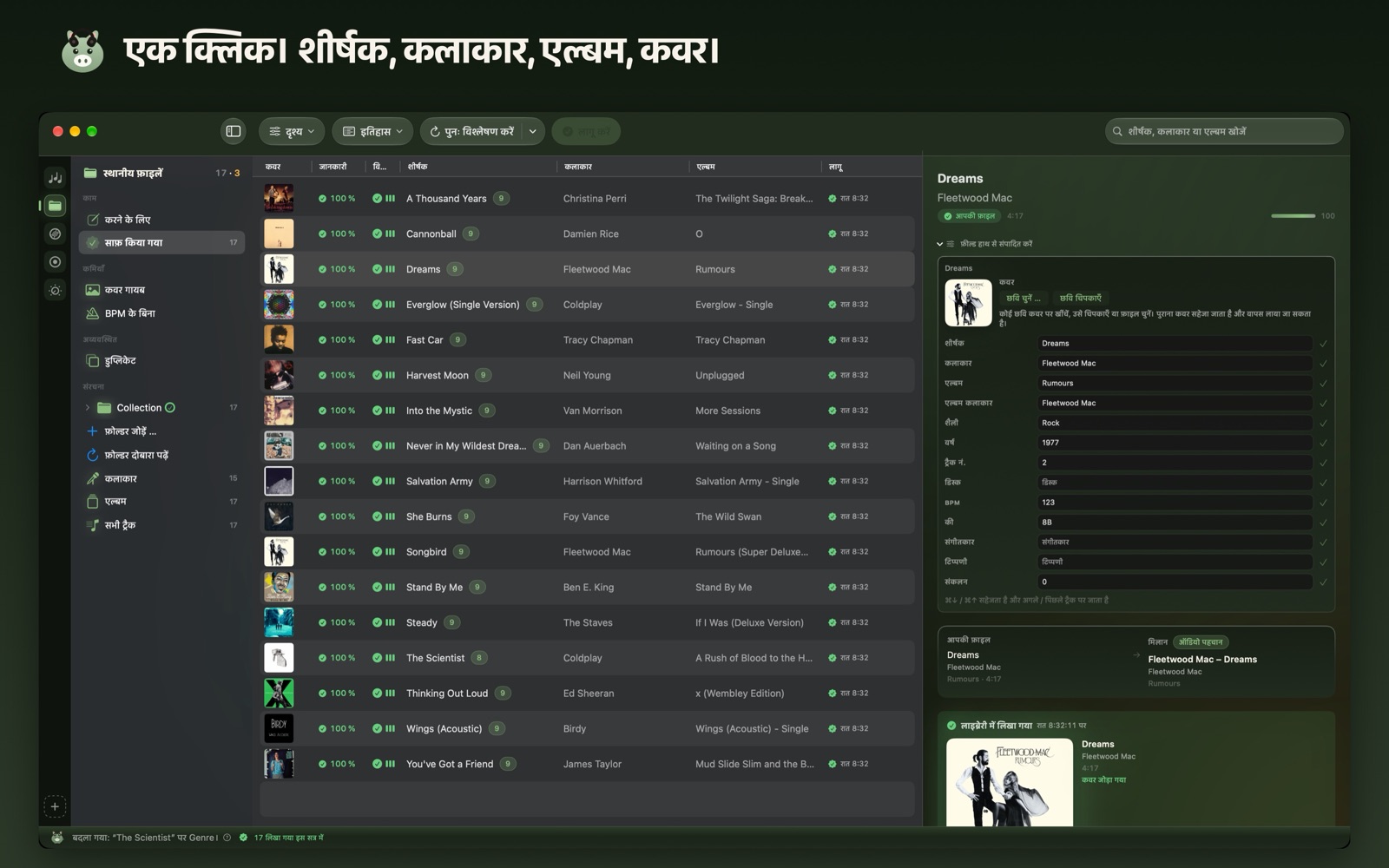Image resolution: width=1389 pixels, height=868 pixels.
Task: Open the brightness settings icon in left rail
Action: (x=55, y=290)
